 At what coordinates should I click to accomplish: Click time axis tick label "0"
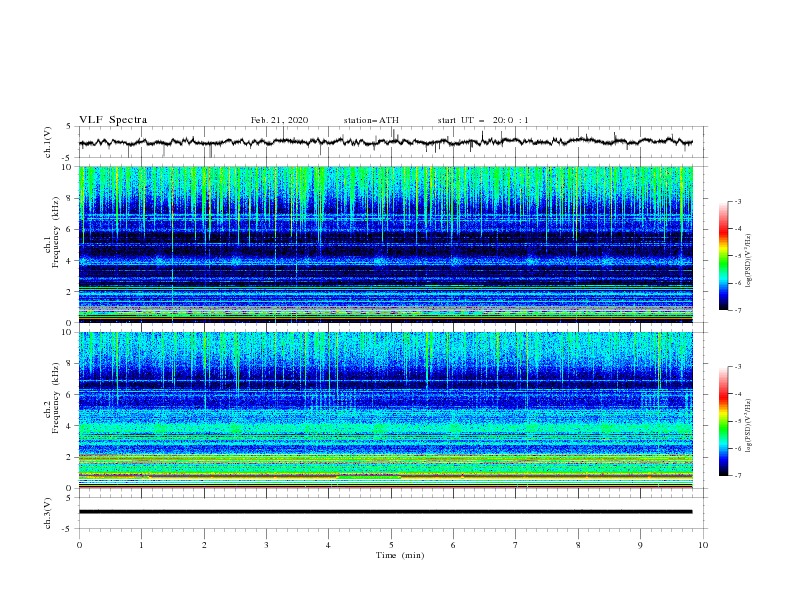pos(79,545)
